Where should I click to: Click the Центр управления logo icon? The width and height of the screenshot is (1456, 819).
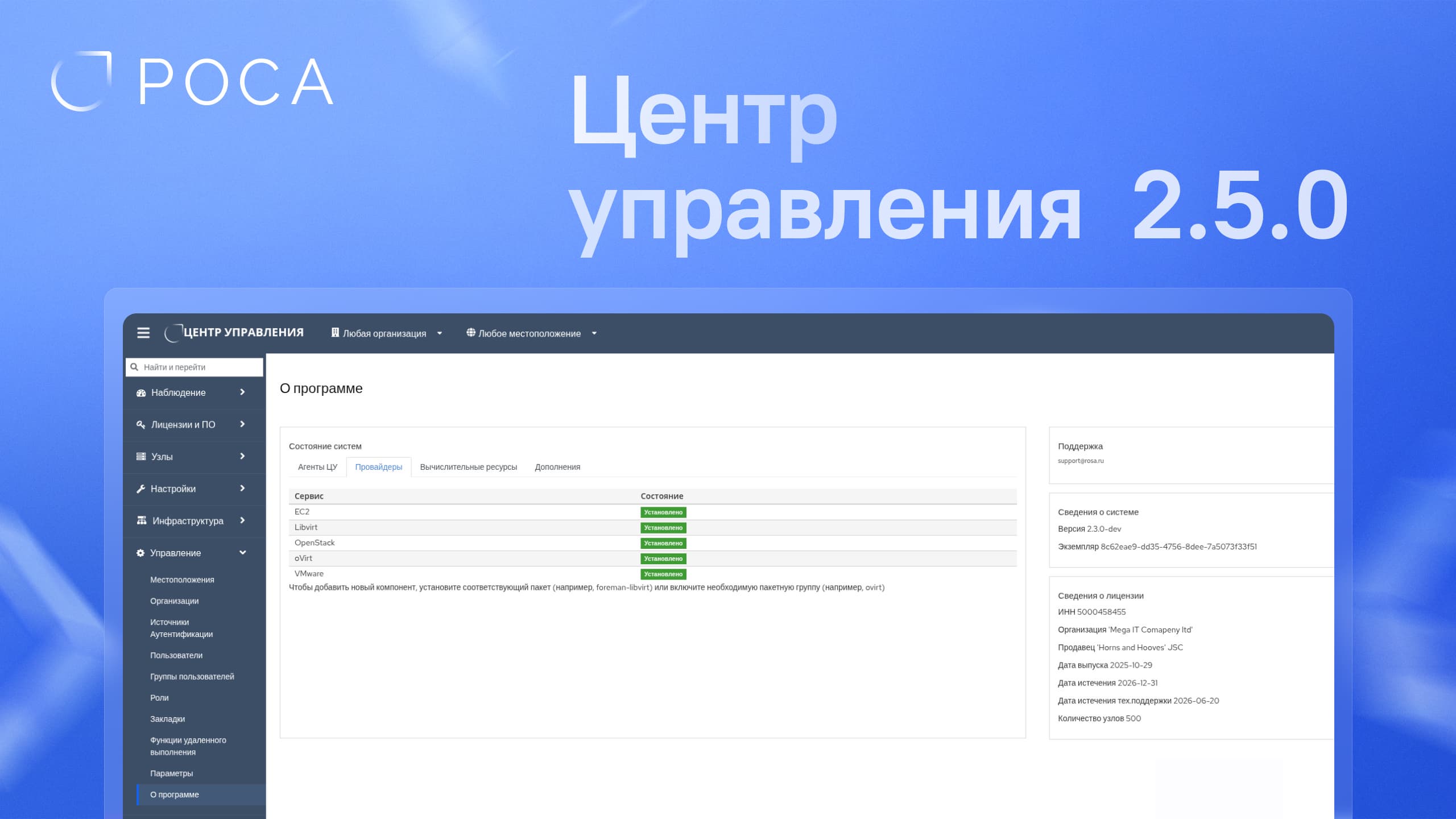(173, 333)
